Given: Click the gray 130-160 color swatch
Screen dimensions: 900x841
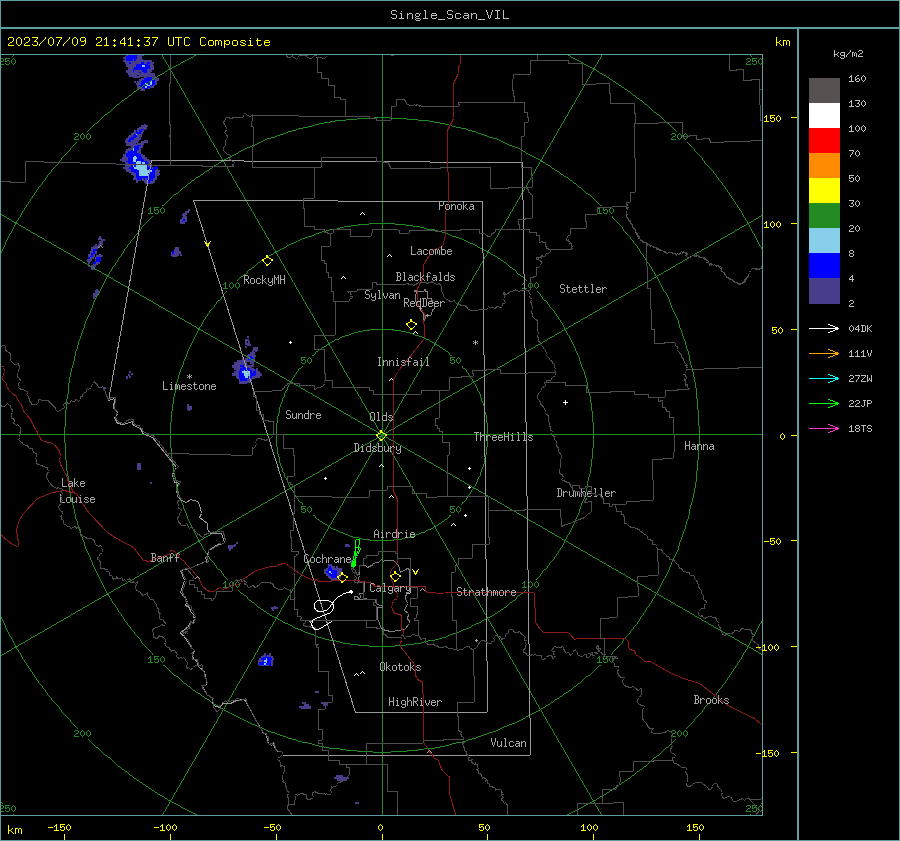Looking at the screenshot, I should 824,91.
